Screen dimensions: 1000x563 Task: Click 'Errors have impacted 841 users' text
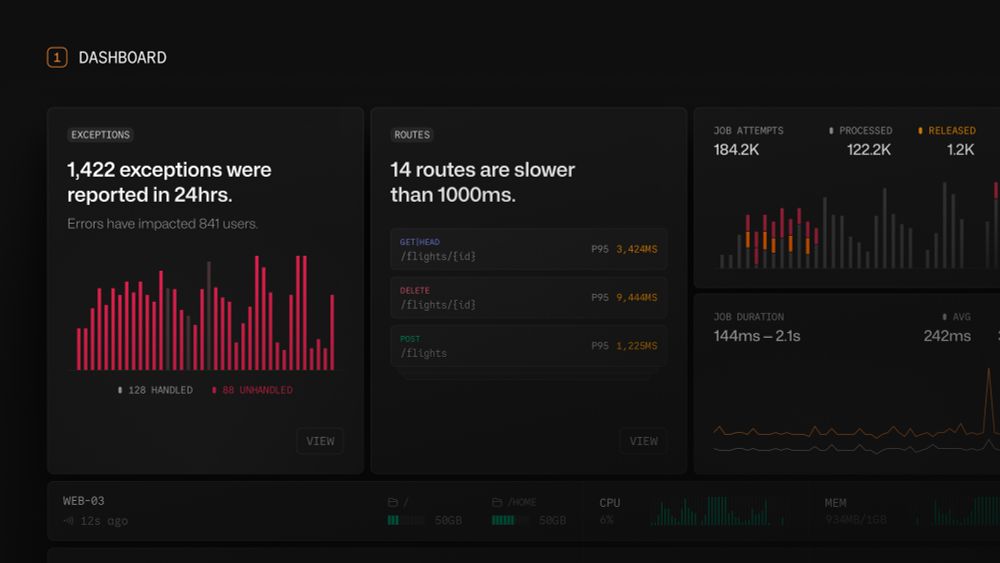163,224
